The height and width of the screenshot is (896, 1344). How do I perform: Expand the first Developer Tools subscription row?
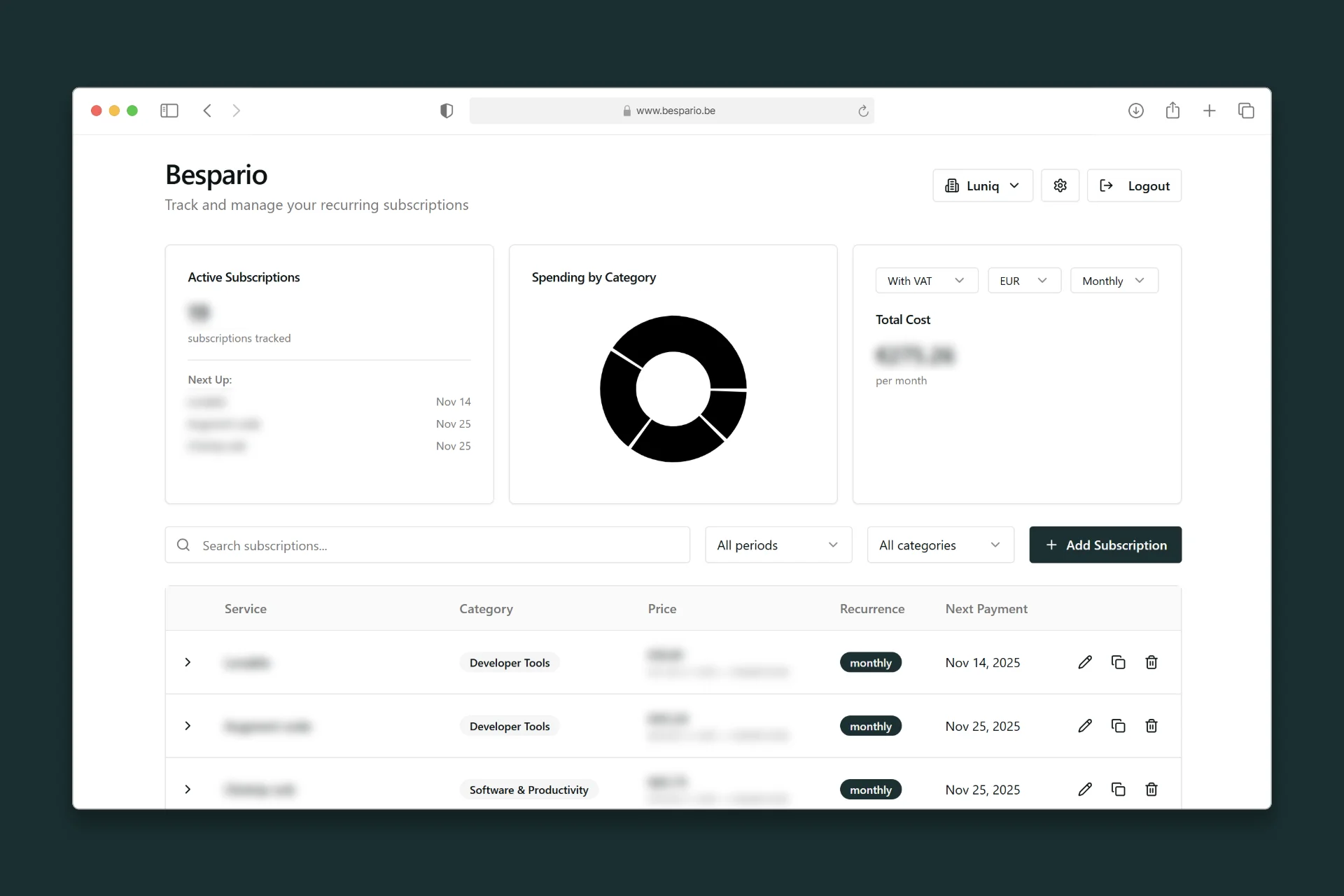[x=188, y=662]
